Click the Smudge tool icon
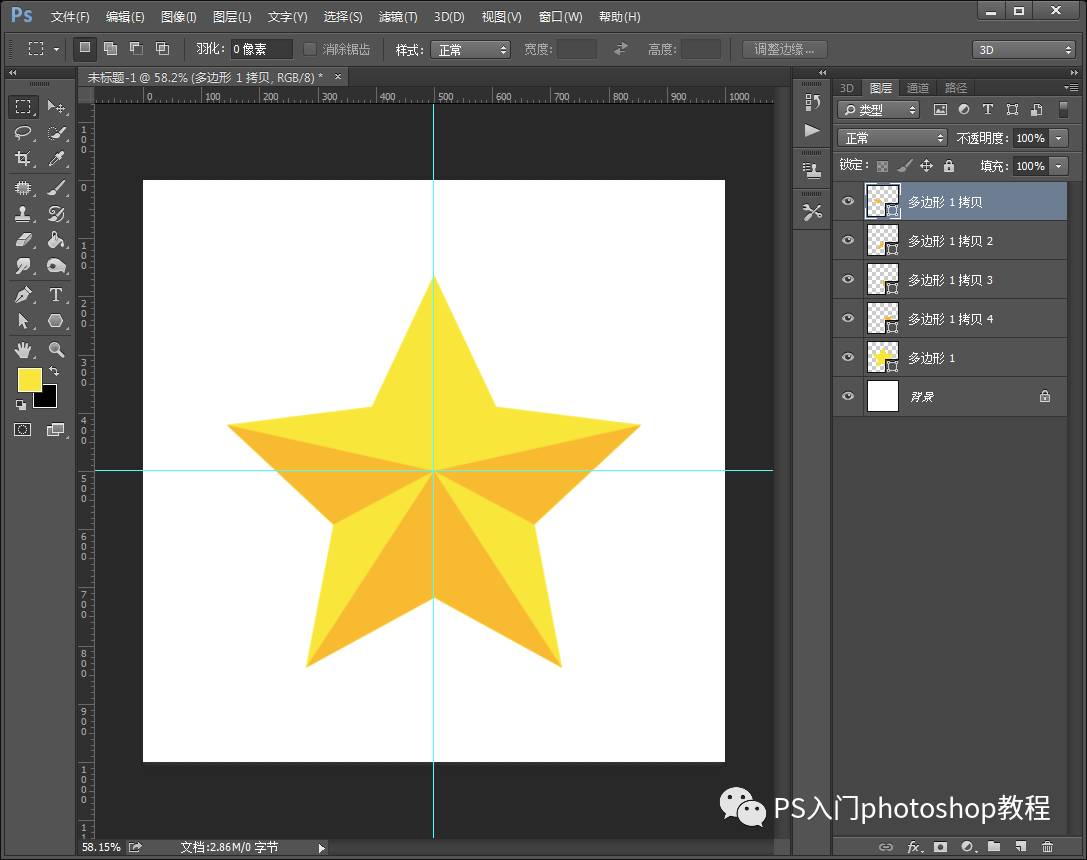Screen dimensions: 1087x860 [x=23, y=266]
